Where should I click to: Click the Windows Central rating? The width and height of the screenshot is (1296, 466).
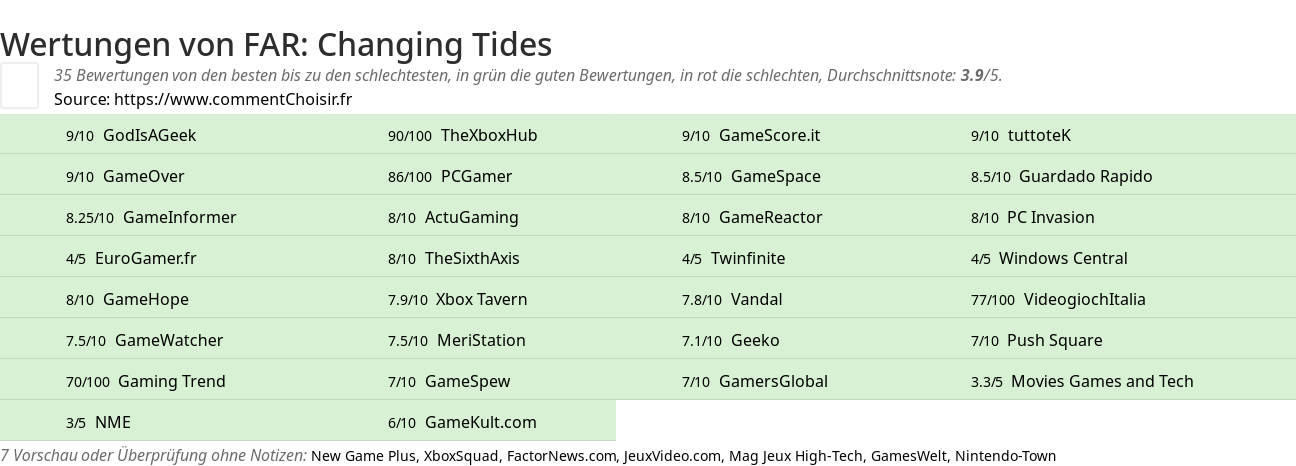tap(1062, 258)
